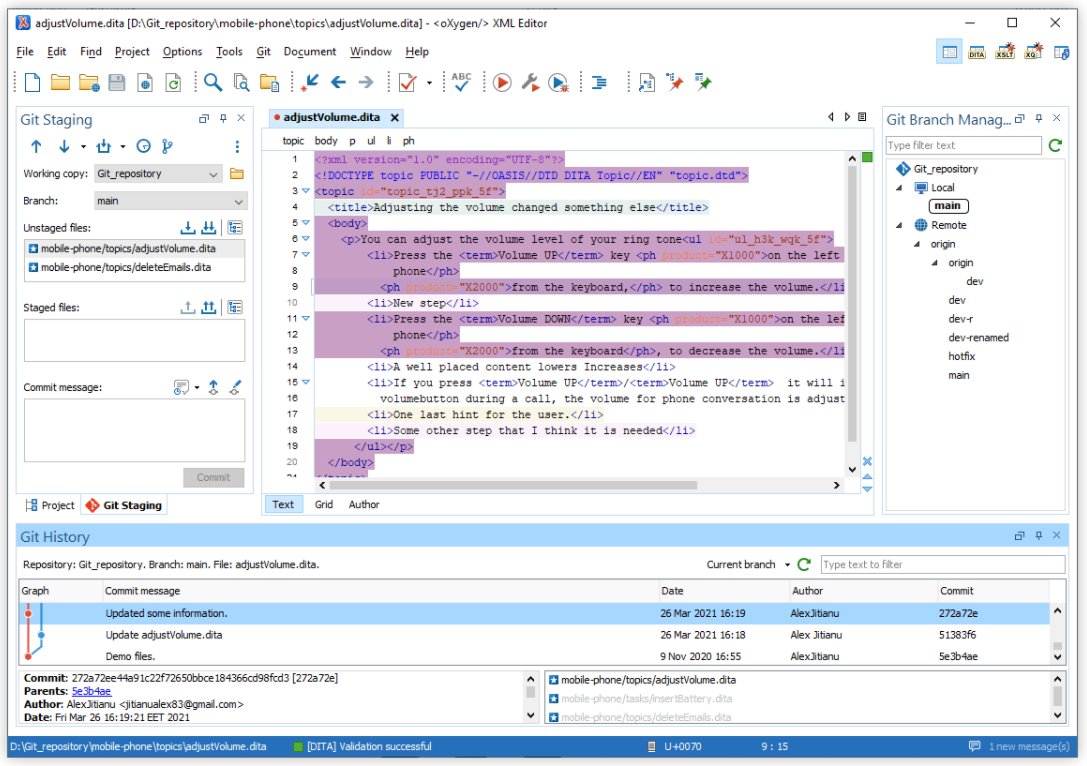Image resolution: width=1087 pixels, height=766 pixels.
Task: Close the adjustVolume.dita editor tab
Action: coord(394,118)
